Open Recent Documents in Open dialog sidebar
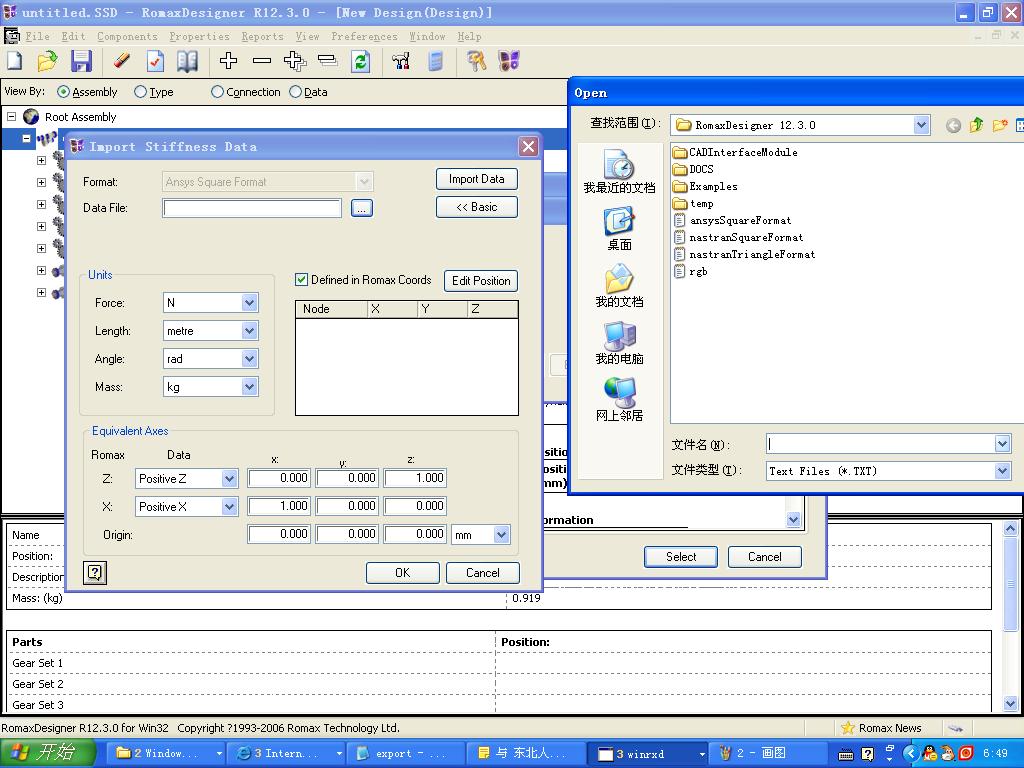 [619, 172]
